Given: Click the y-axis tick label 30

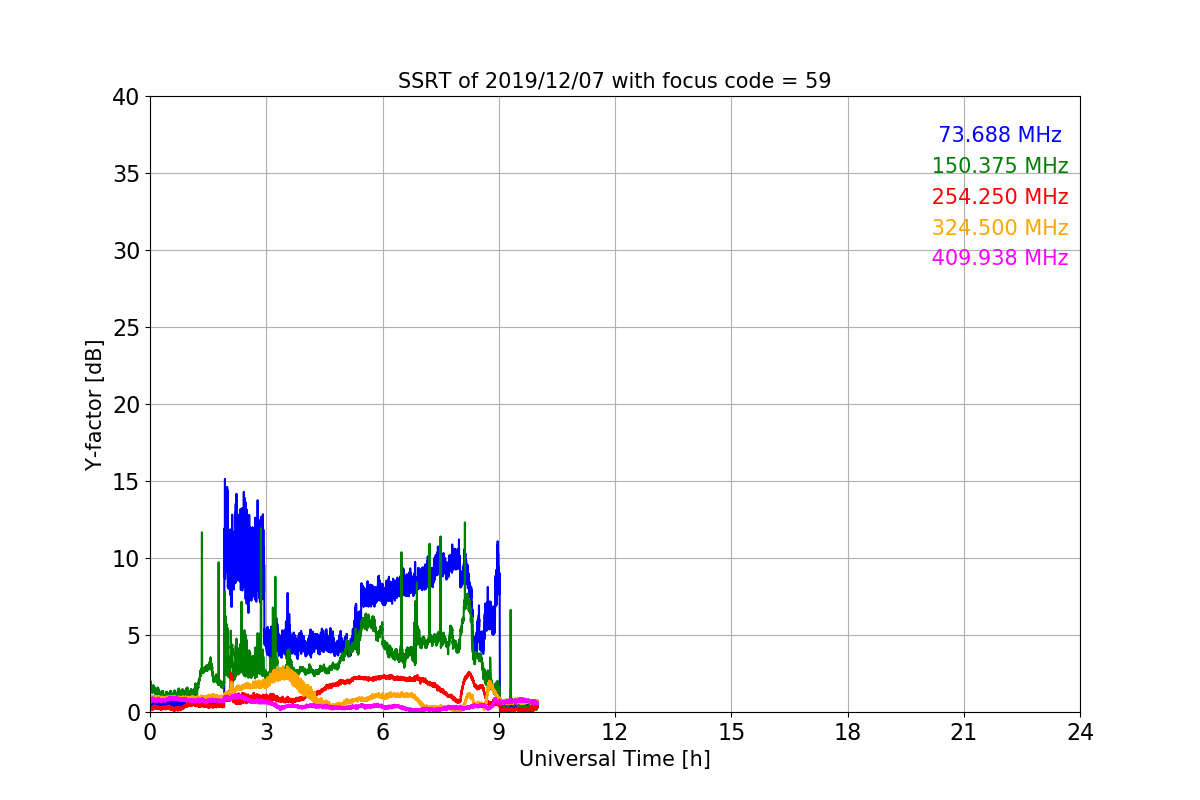Looking at the screenshot, I should 125,251.
